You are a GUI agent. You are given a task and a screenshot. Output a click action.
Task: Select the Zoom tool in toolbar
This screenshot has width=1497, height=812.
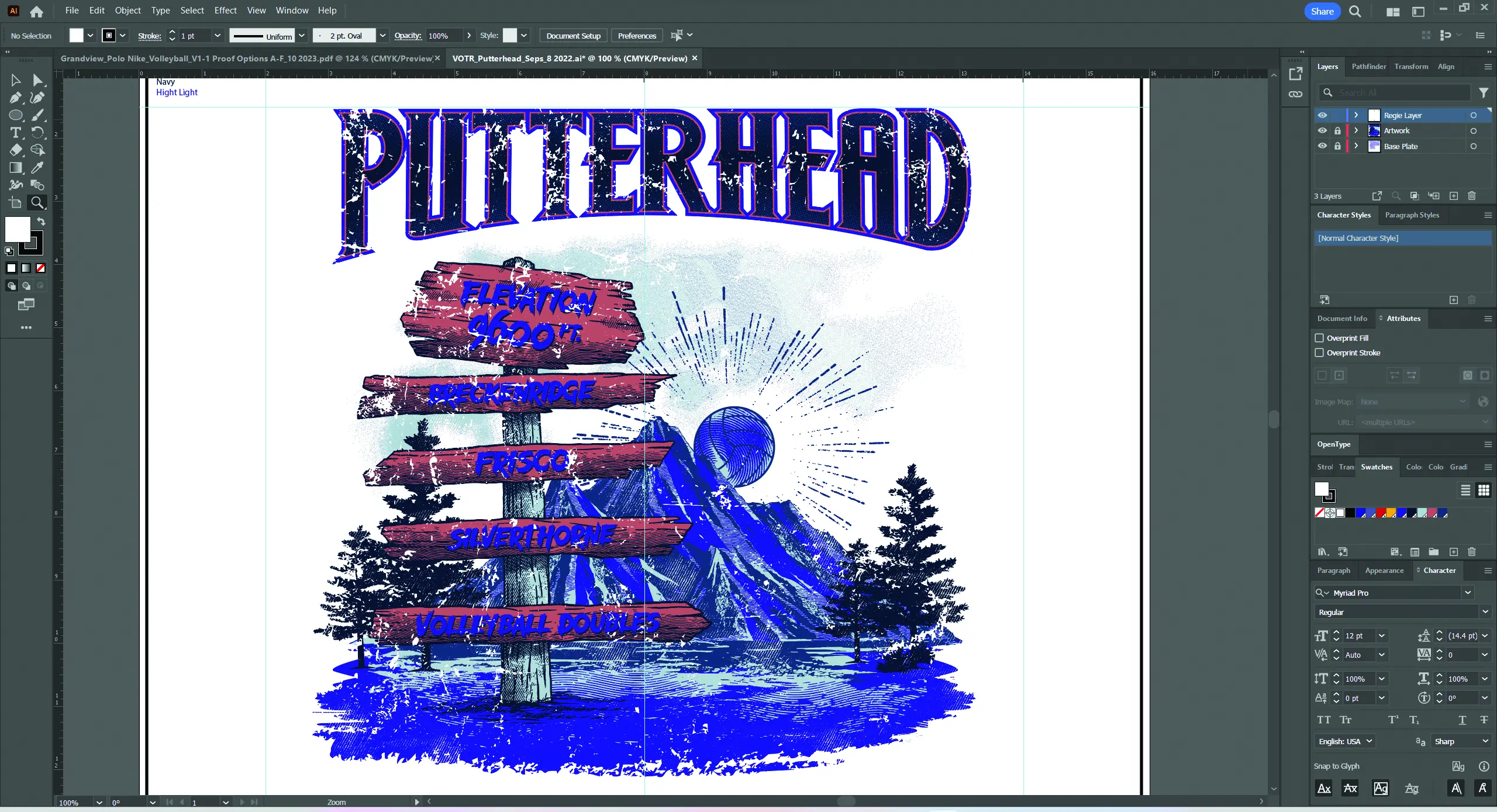click(x=37, y=203)
